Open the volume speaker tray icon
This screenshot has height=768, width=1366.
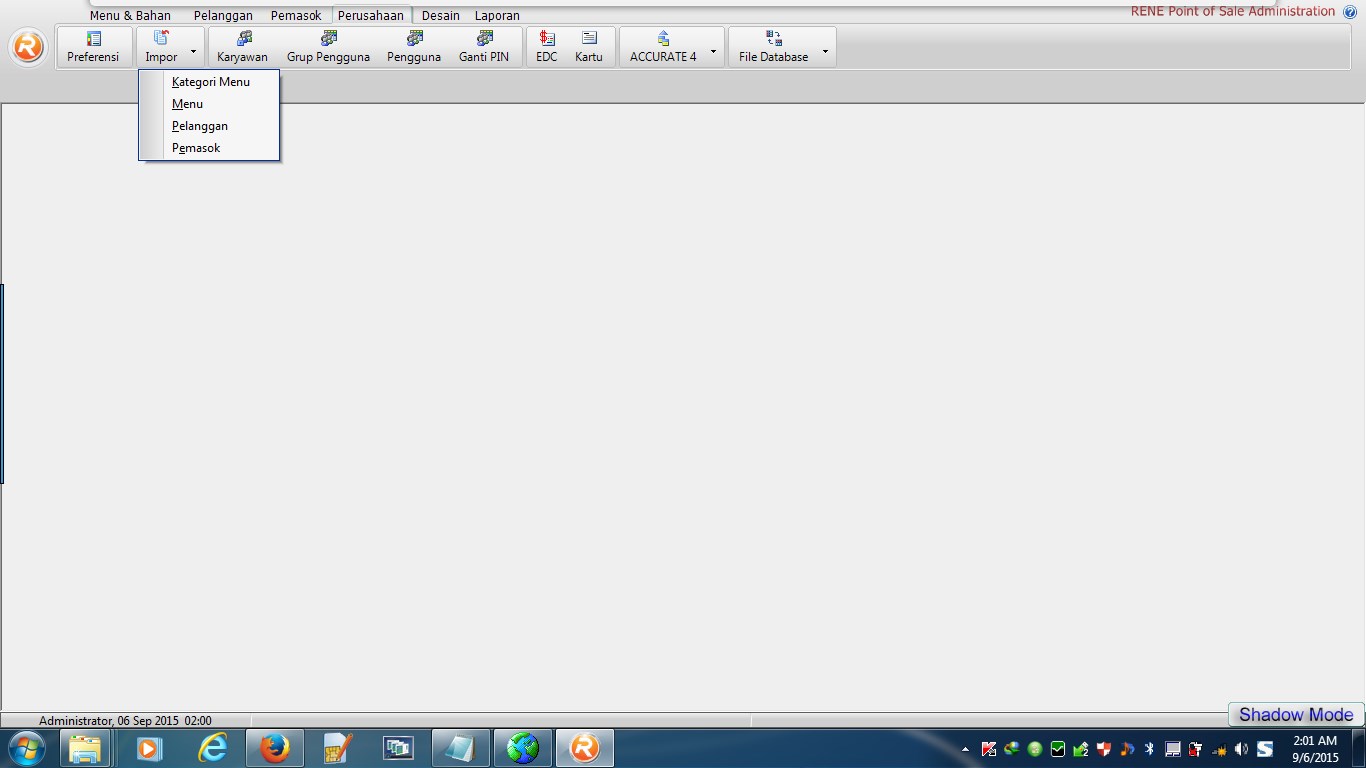(x=1241, y=749)
